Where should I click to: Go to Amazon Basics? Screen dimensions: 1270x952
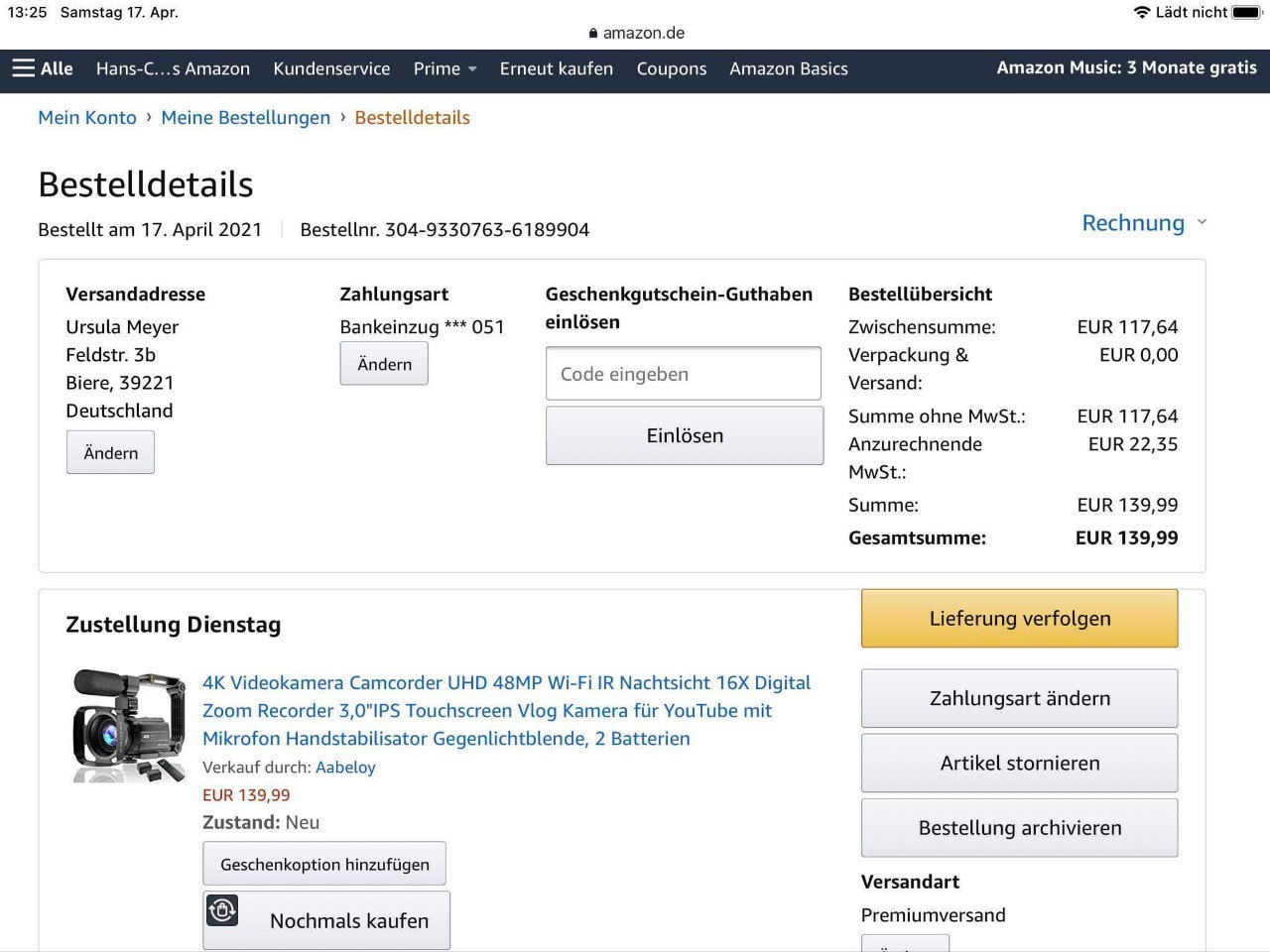tap(788, 68)
